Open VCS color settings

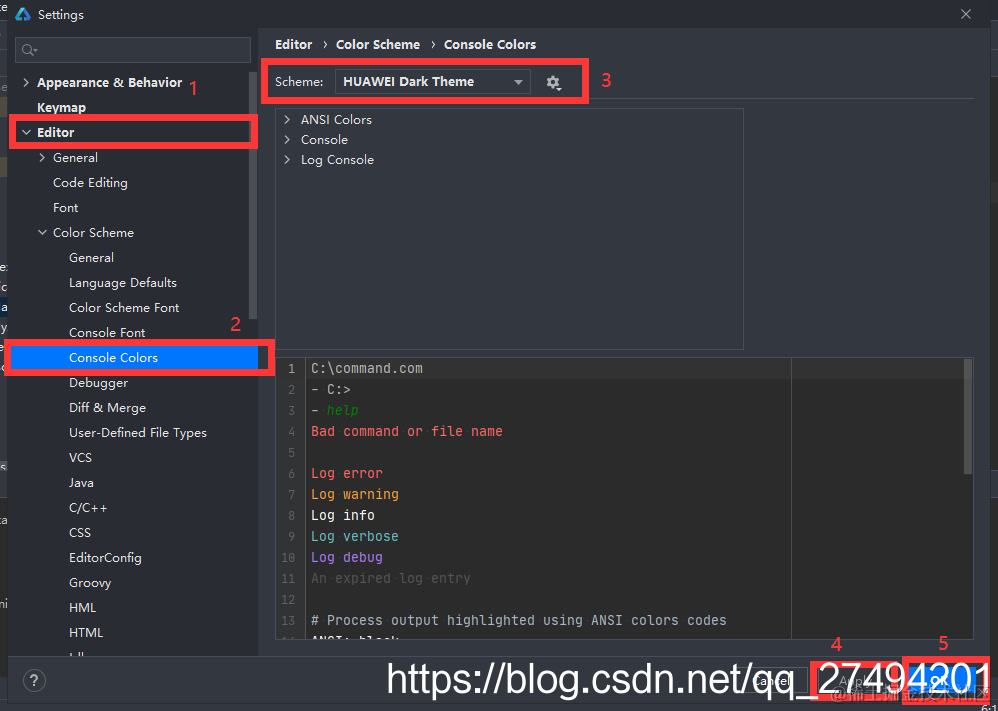[x=80, y=458]
